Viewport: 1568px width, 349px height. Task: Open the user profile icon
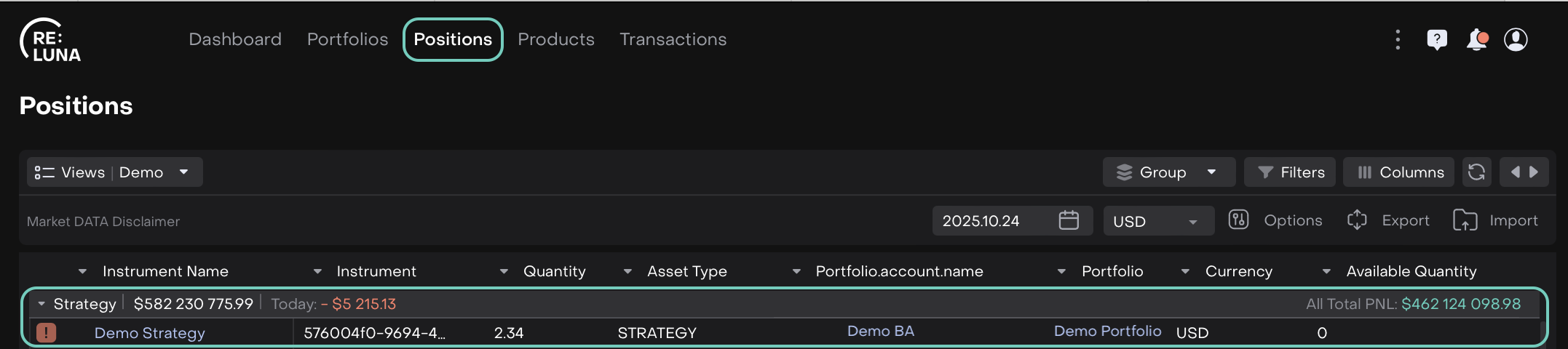(x=1516, y=39)
